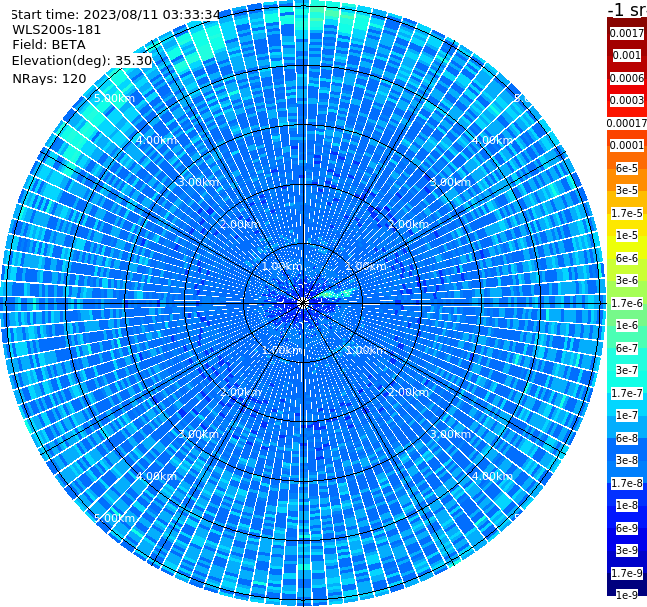Select the 6e-6 color scale value
647x607 pixels.
[x=627, y=258]
